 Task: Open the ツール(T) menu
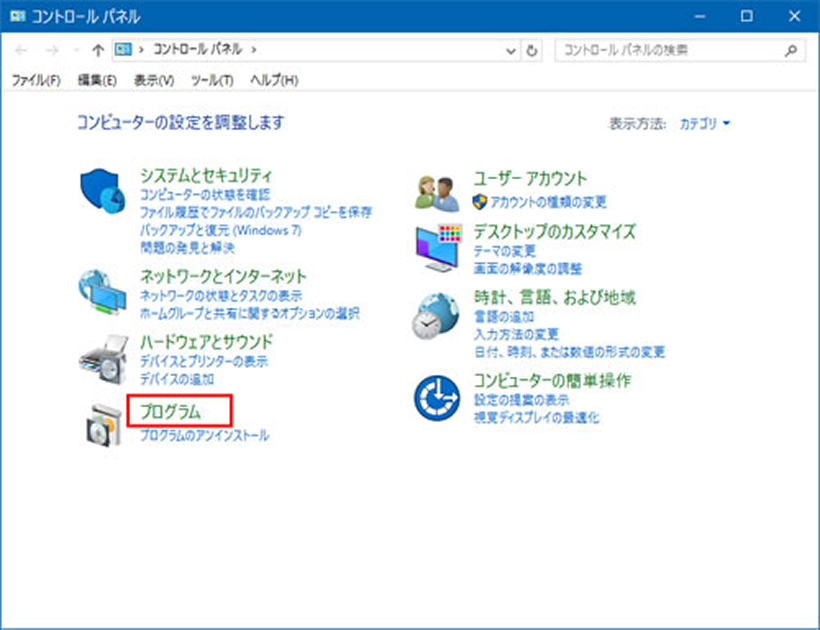[212, 80]
